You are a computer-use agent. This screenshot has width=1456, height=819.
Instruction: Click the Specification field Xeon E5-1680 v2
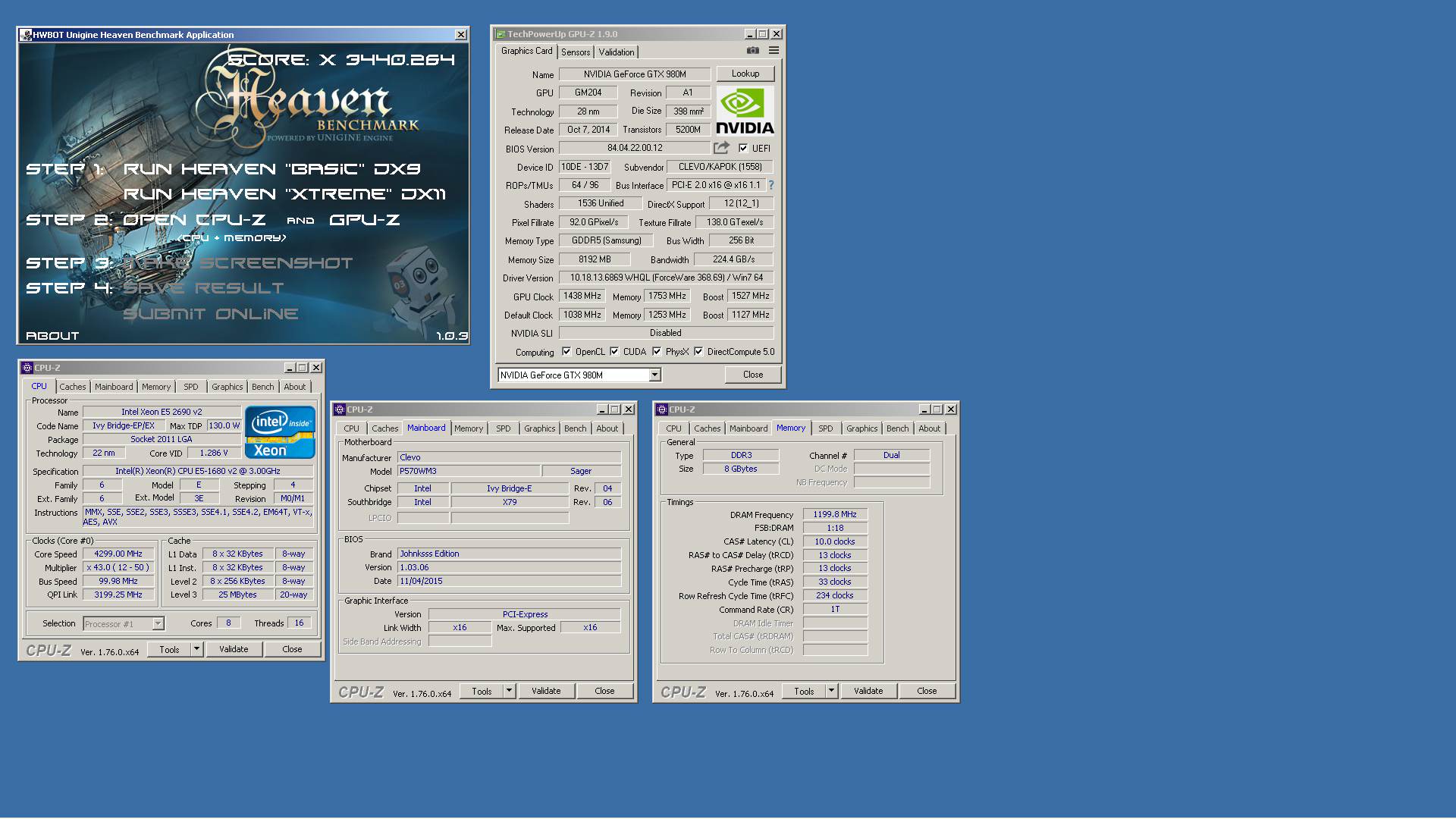[x=198, y=471]
